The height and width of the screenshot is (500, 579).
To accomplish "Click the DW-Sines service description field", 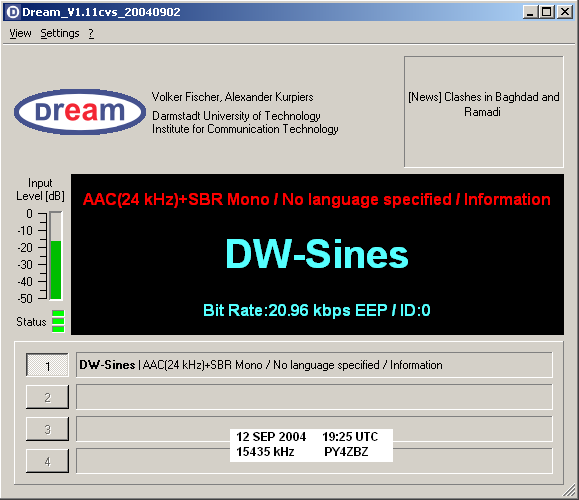I will coord(314,365).
